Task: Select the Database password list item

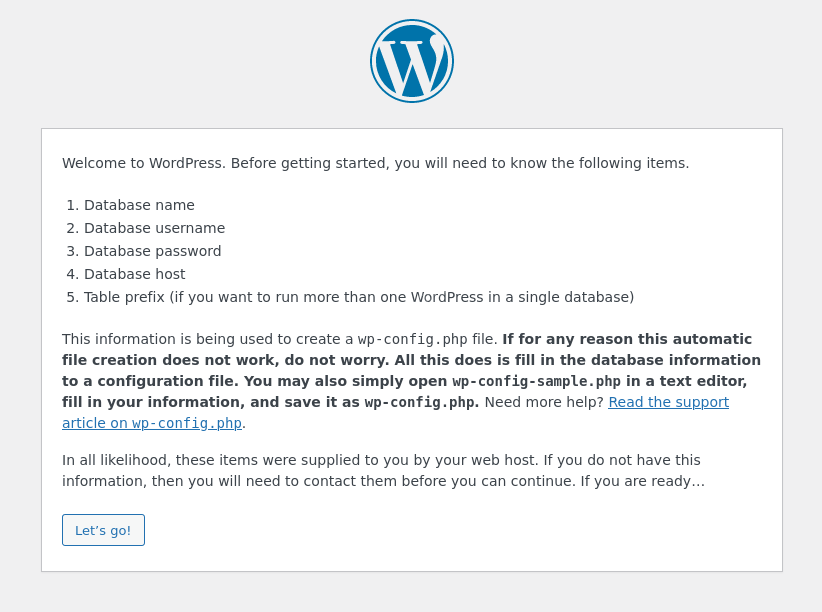Action: (152, 251)
